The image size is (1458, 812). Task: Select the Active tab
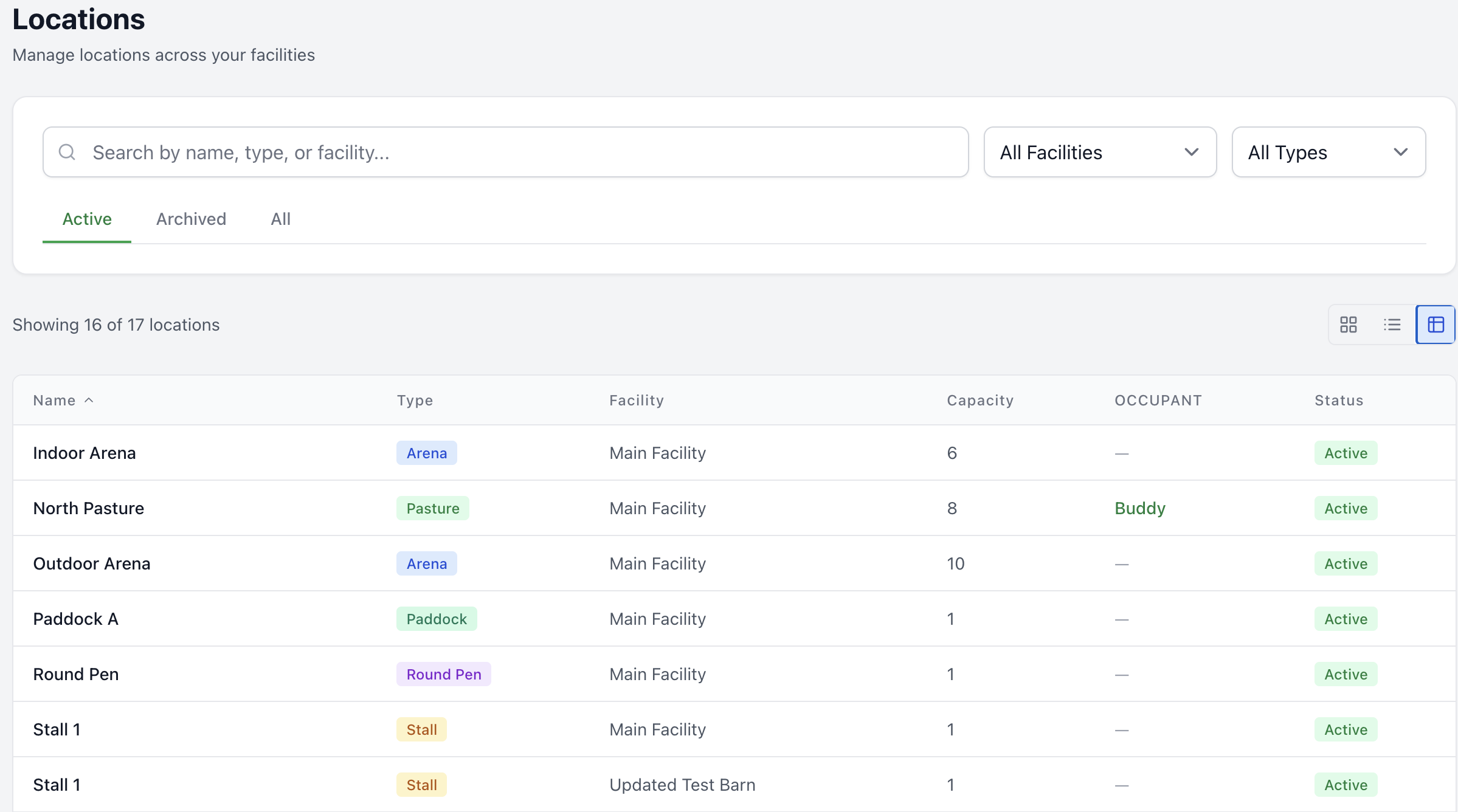[x=87, y=219]
